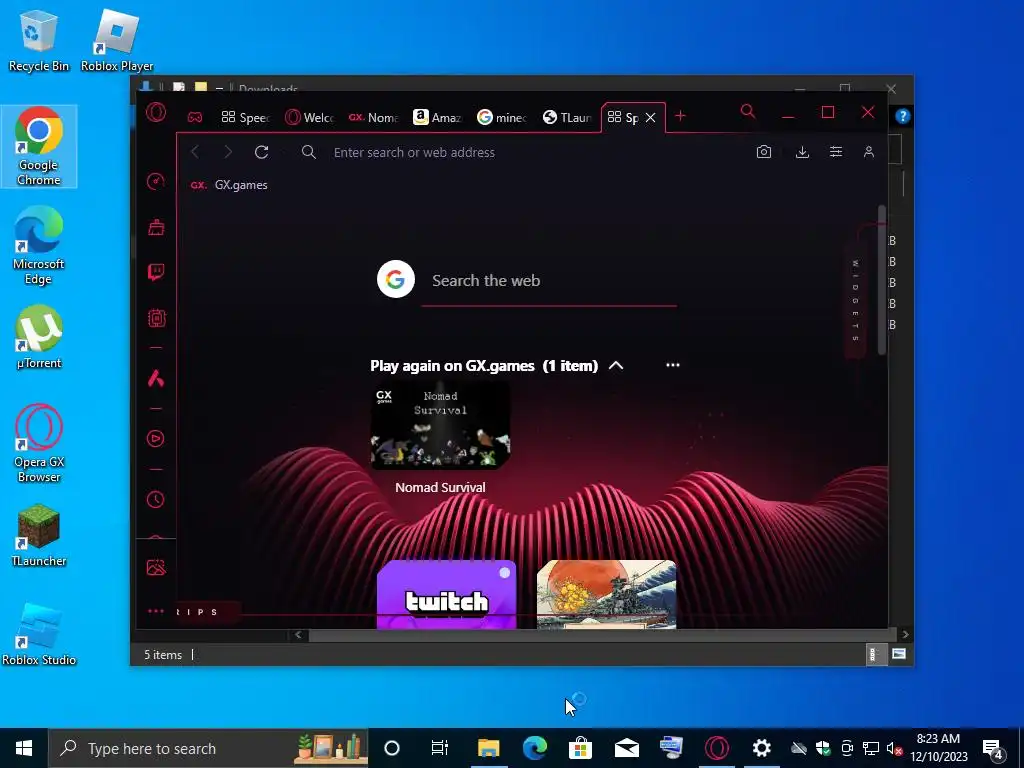The width and height of the screenshot is (1024, 768).
Task: Switch to the Nomad GX tab
Action: pyautogui.click(x=374, y=118)
